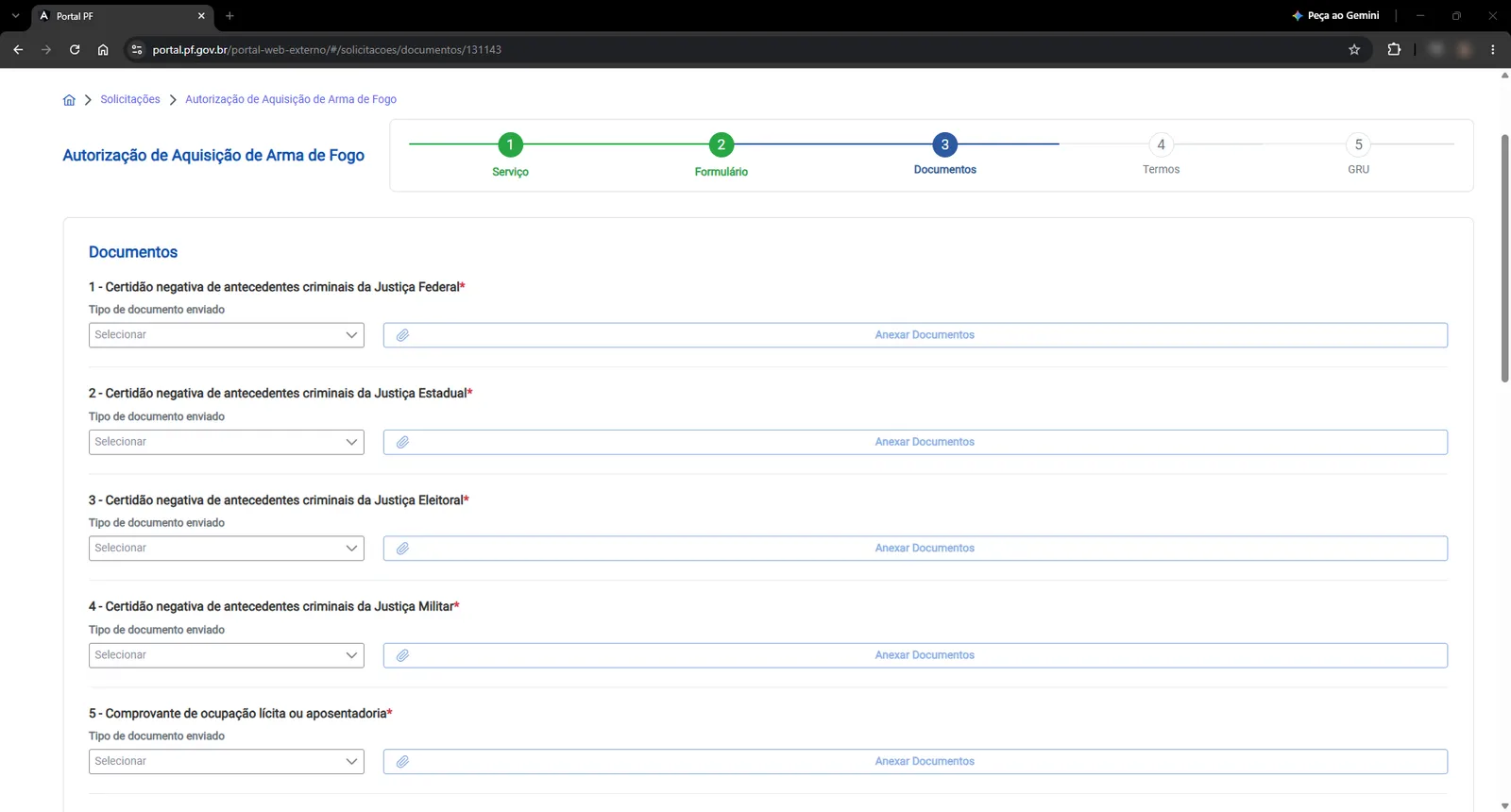Open the browser extensions puzzle icon
Image resolution: width=1511 pixels, height=812 pixels.
coord(1394,49)
